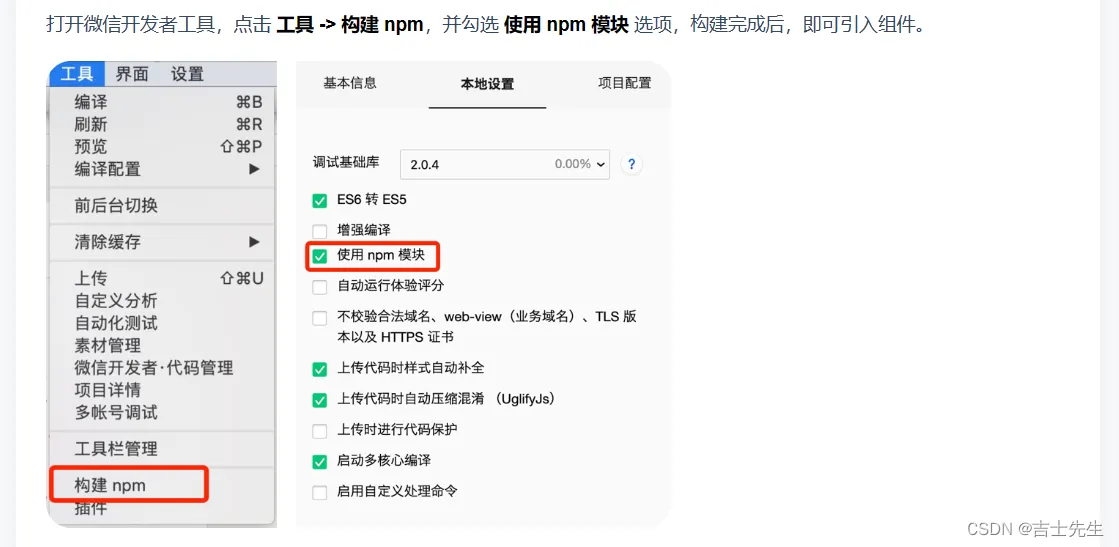Open the 调试基础库 version dropdown
Image resolution: width=1119 pixels, height=547 pixels.
(x=505, y=164)
